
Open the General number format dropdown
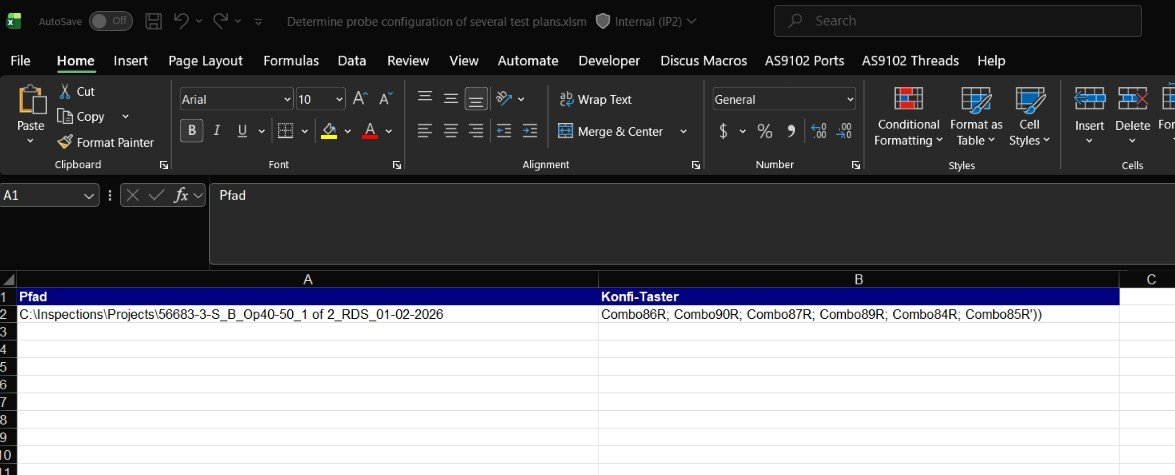[850, 99]
